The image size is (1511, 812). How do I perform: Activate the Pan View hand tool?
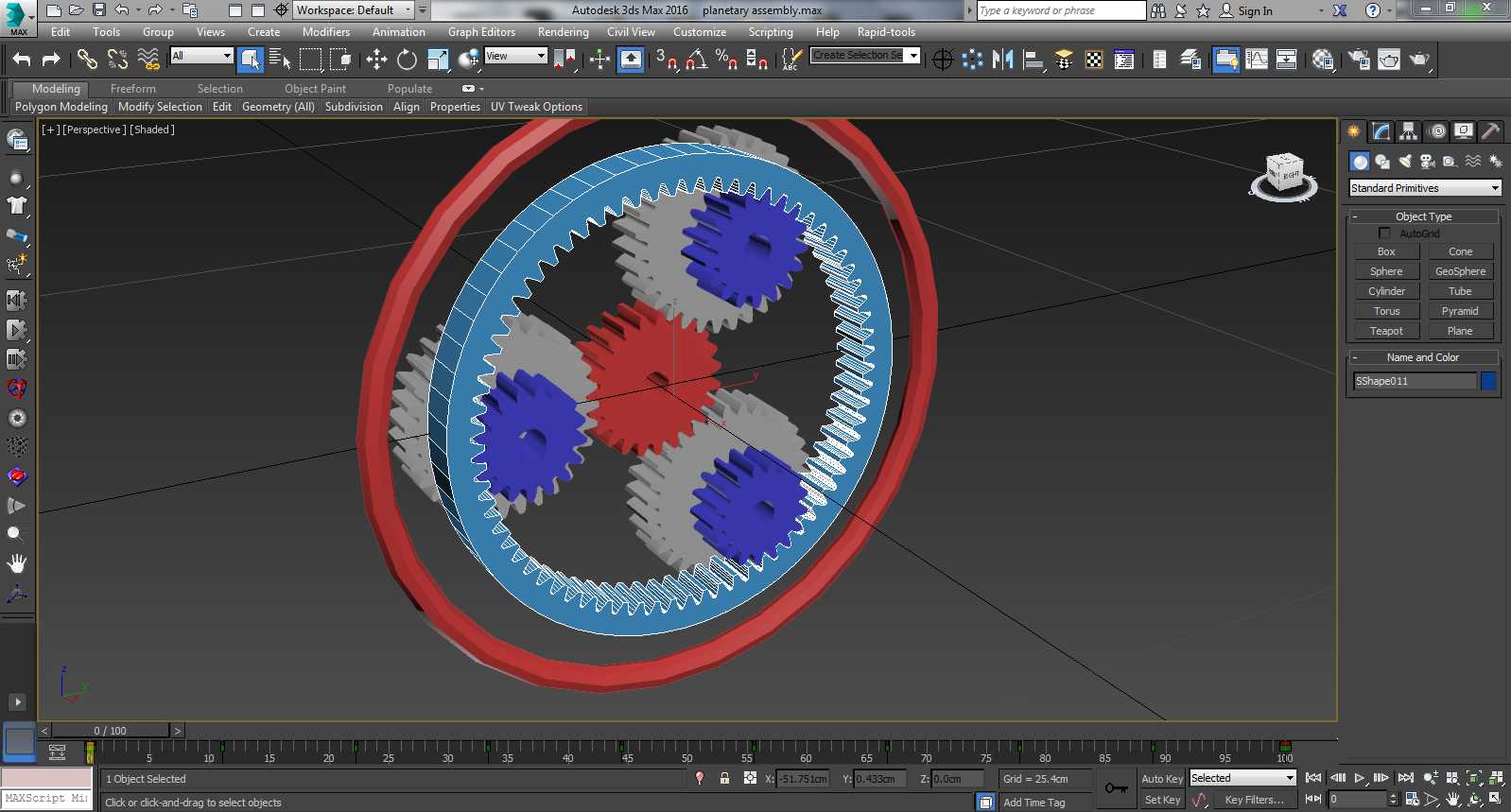(x=1453, y=800)
